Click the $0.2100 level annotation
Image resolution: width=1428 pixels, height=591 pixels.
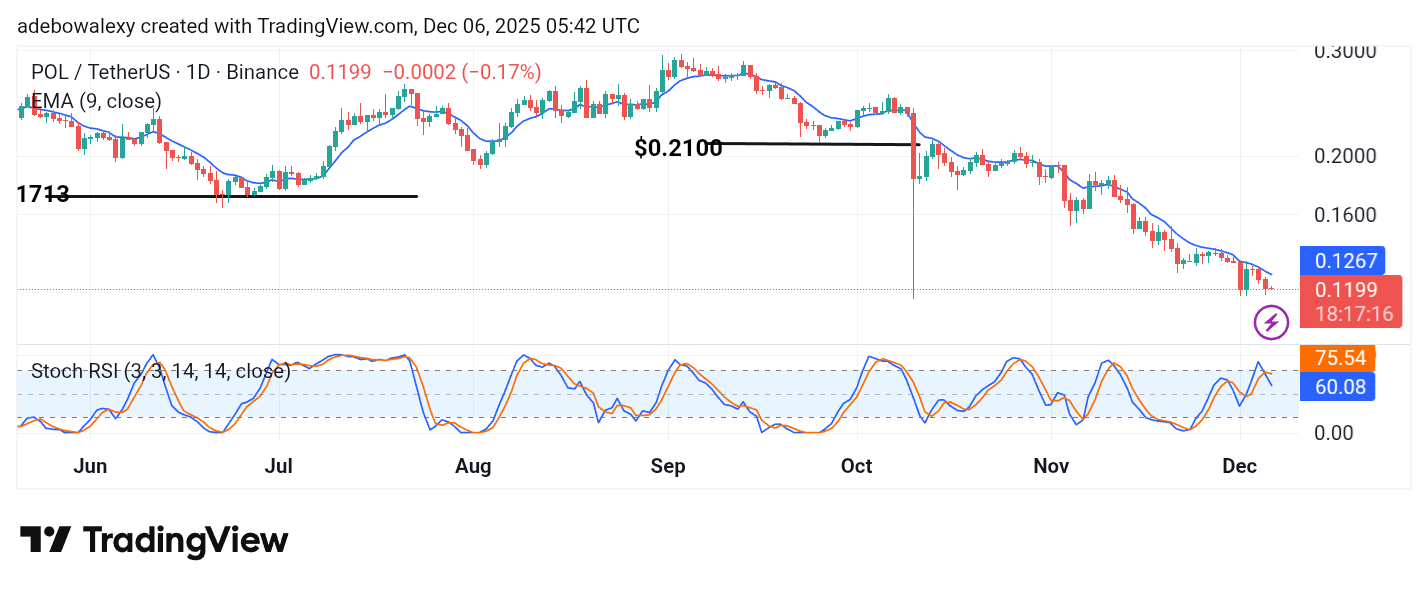click(678, 149)
